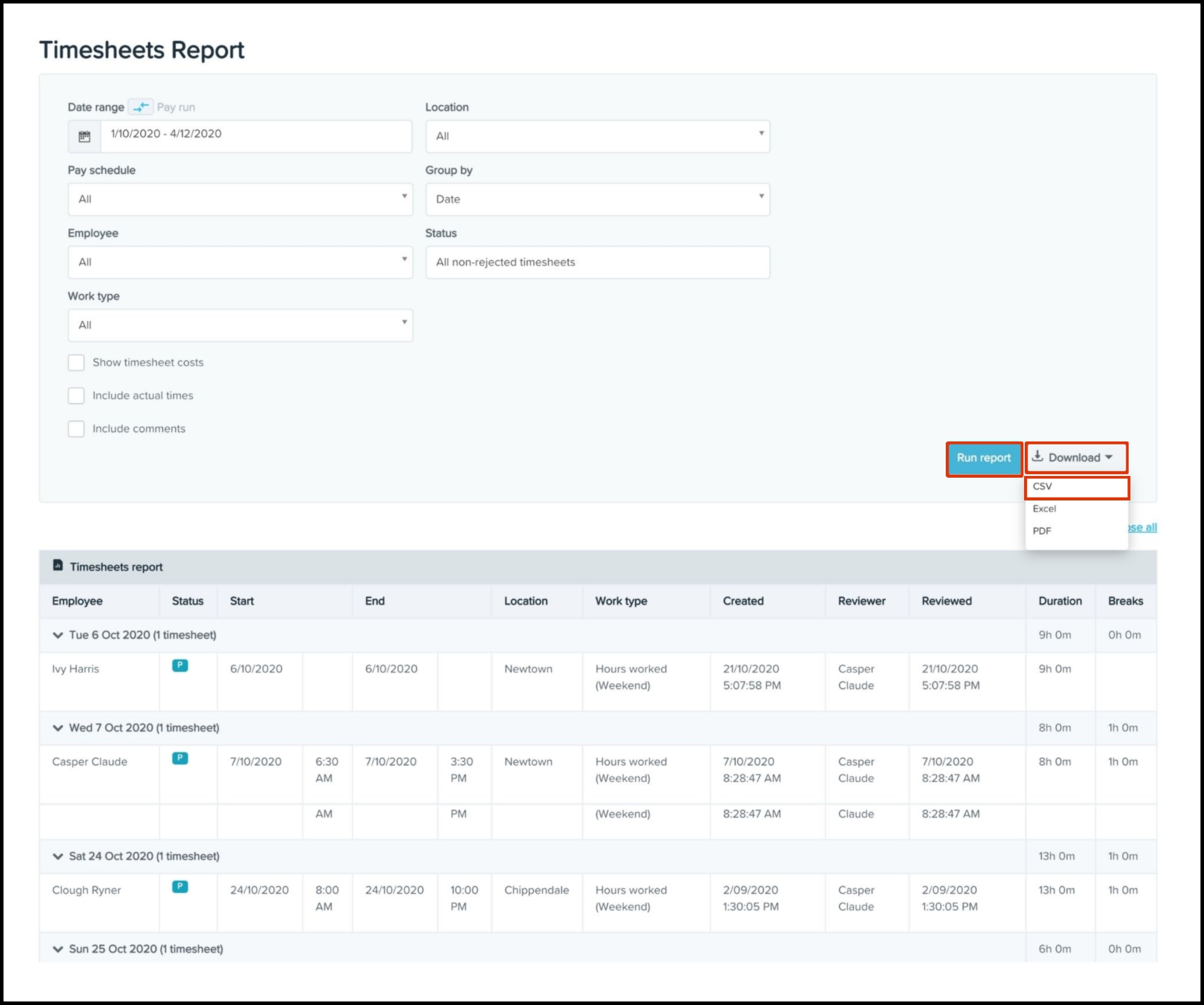
Task: Click Clough Ryner's P status badge
Action: click(180, 887)
